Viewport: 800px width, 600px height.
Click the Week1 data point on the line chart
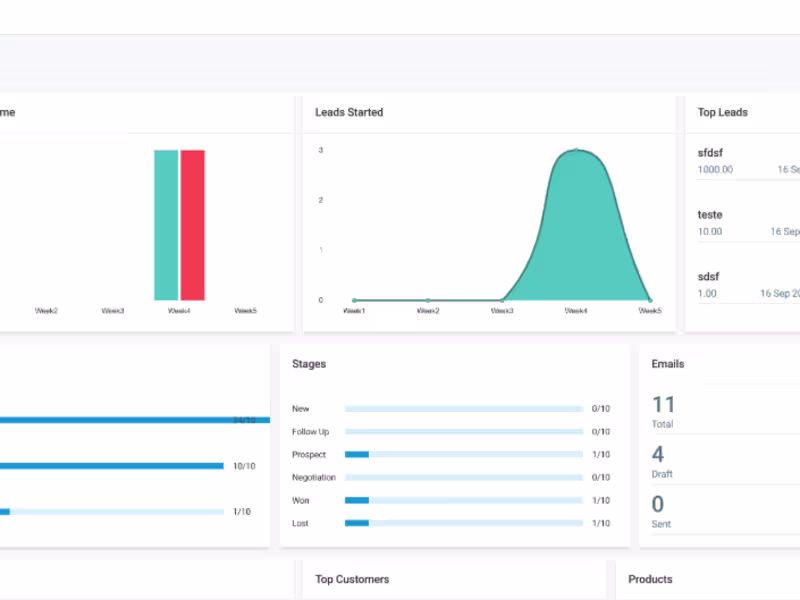click(354, 298)
